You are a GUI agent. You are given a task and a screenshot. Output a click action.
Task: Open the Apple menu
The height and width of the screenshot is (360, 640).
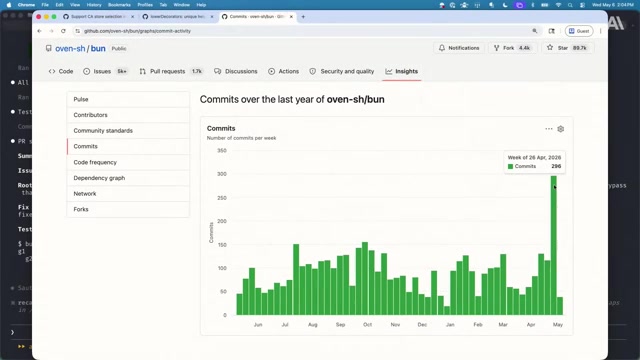9,5
